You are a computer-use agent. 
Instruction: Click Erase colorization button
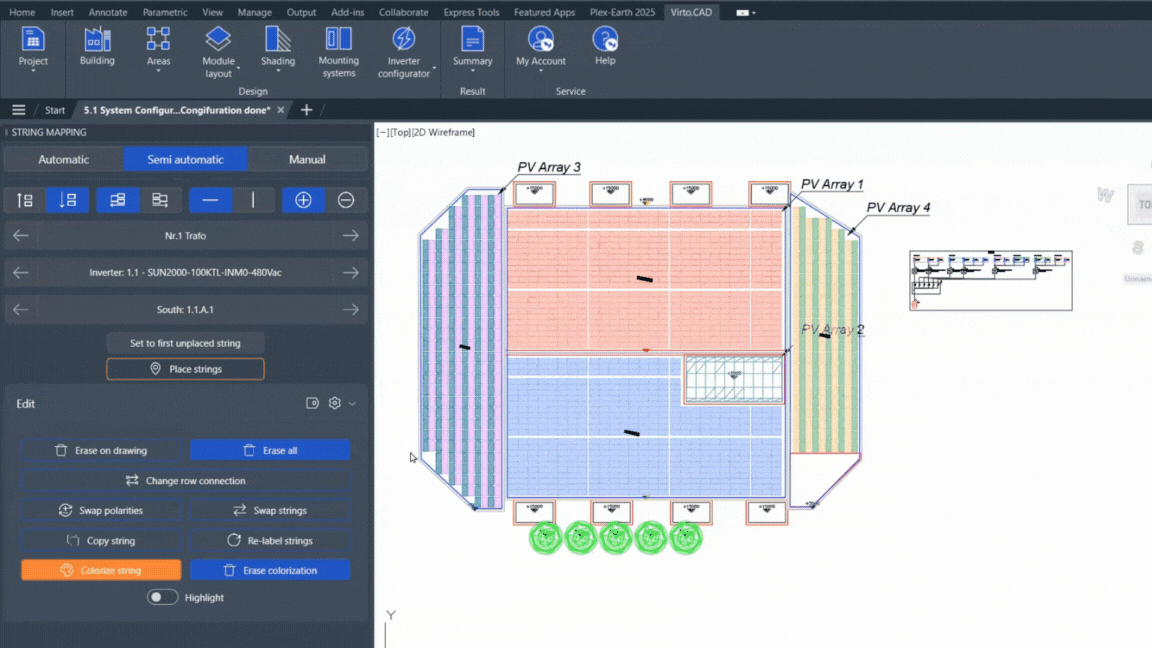click(270, 570)
